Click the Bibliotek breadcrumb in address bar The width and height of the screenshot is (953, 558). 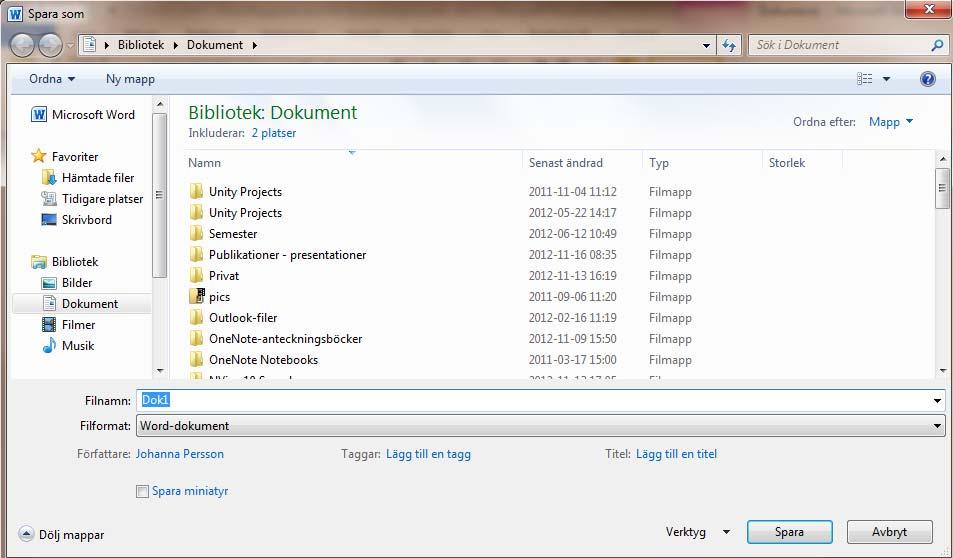click(141, 45)
